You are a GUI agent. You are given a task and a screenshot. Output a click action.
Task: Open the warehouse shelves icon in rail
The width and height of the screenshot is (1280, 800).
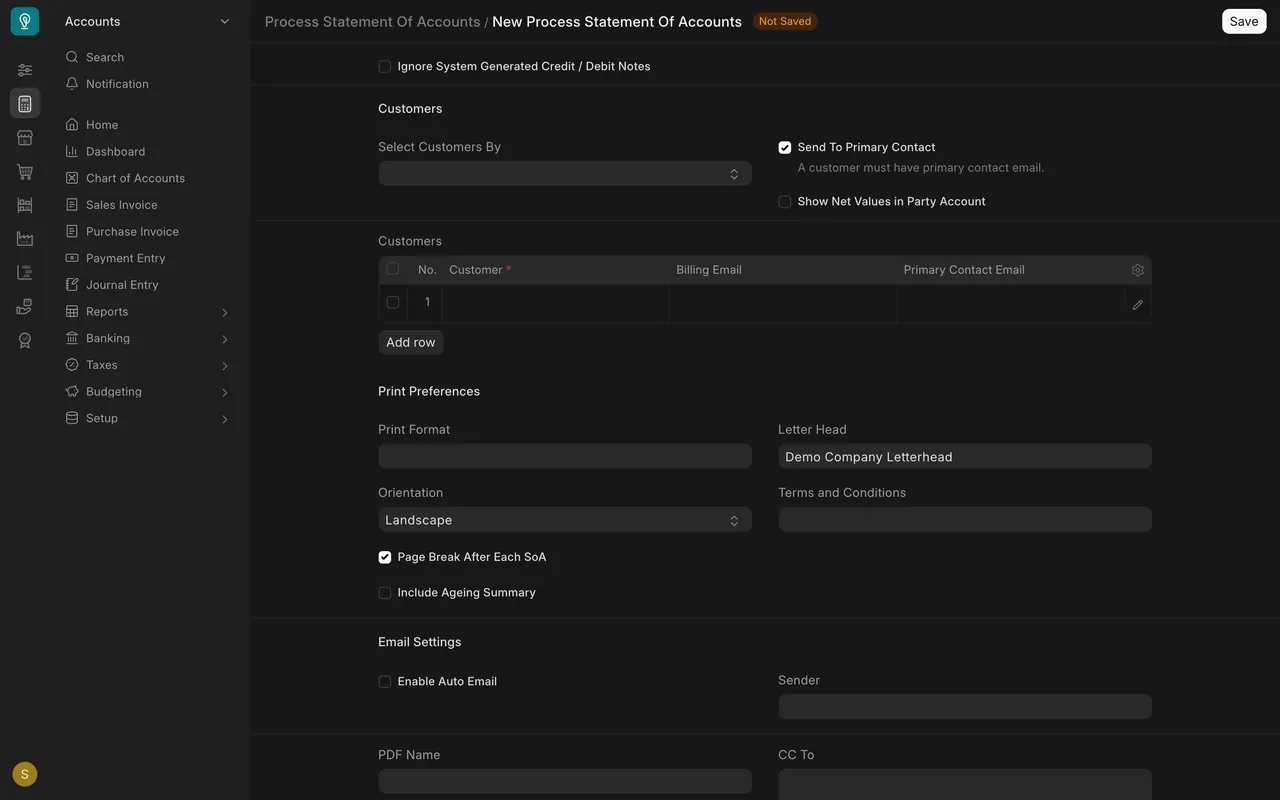(x=25, y=205)
